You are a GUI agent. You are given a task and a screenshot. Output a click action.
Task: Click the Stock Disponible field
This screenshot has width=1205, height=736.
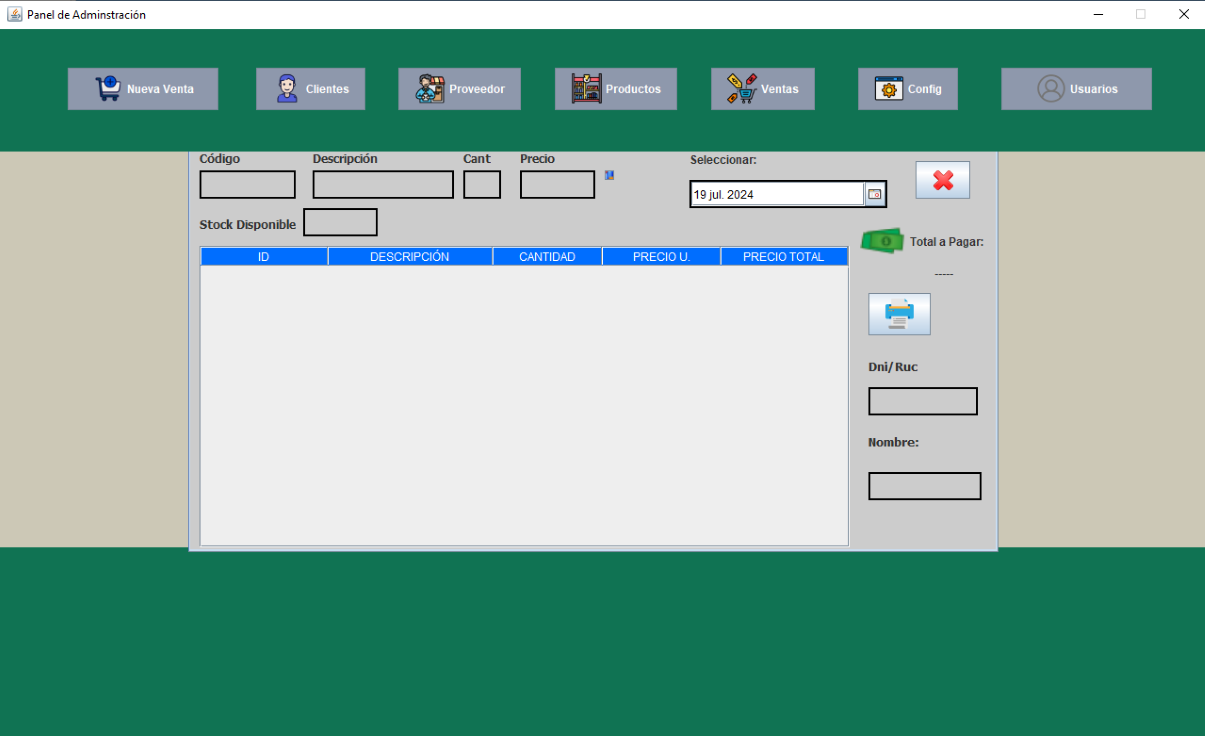340,222
